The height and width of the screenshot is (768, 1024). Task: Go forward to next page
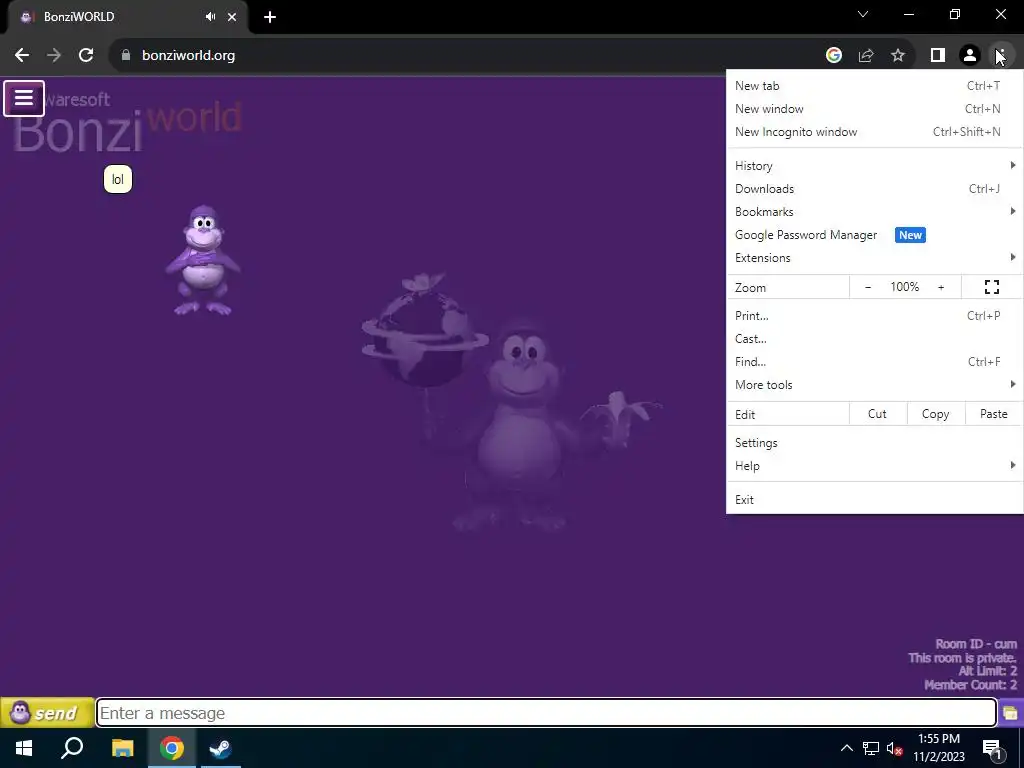pos(54,56)
